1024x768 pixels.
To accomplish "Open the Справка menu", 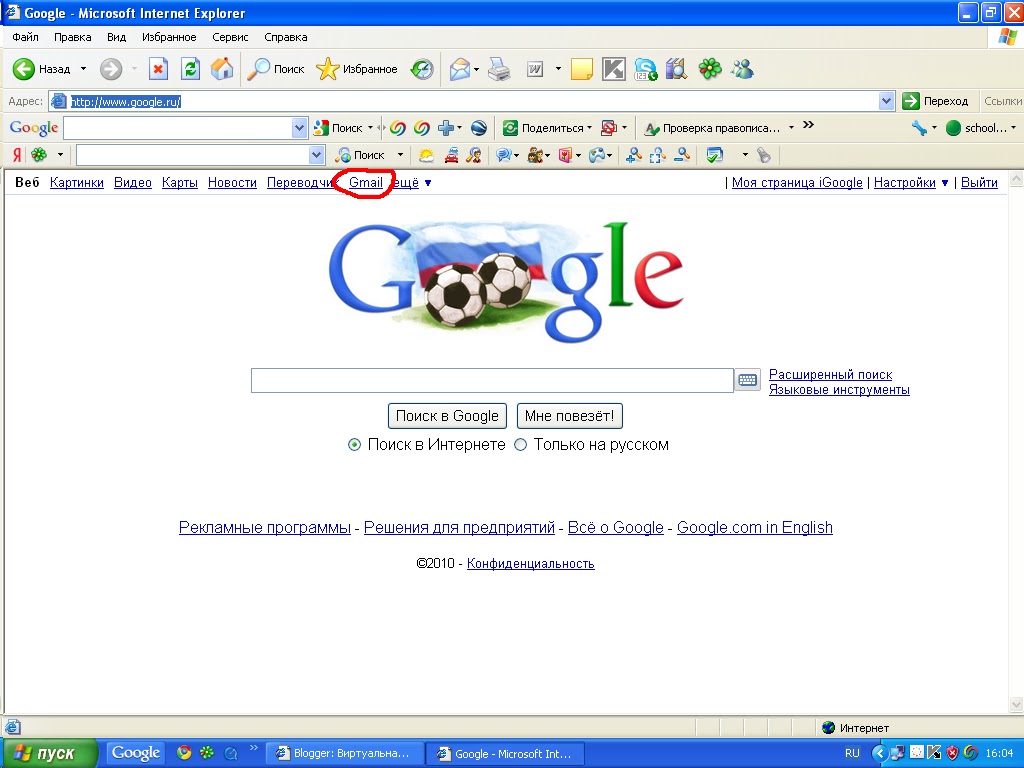I will (285, 37).
